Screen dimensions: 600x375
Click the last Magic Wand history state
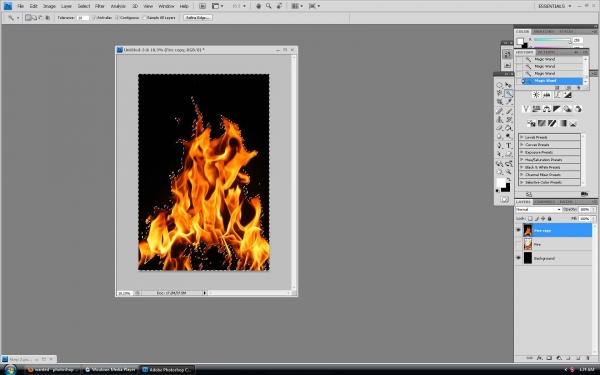tap(552, 81)
